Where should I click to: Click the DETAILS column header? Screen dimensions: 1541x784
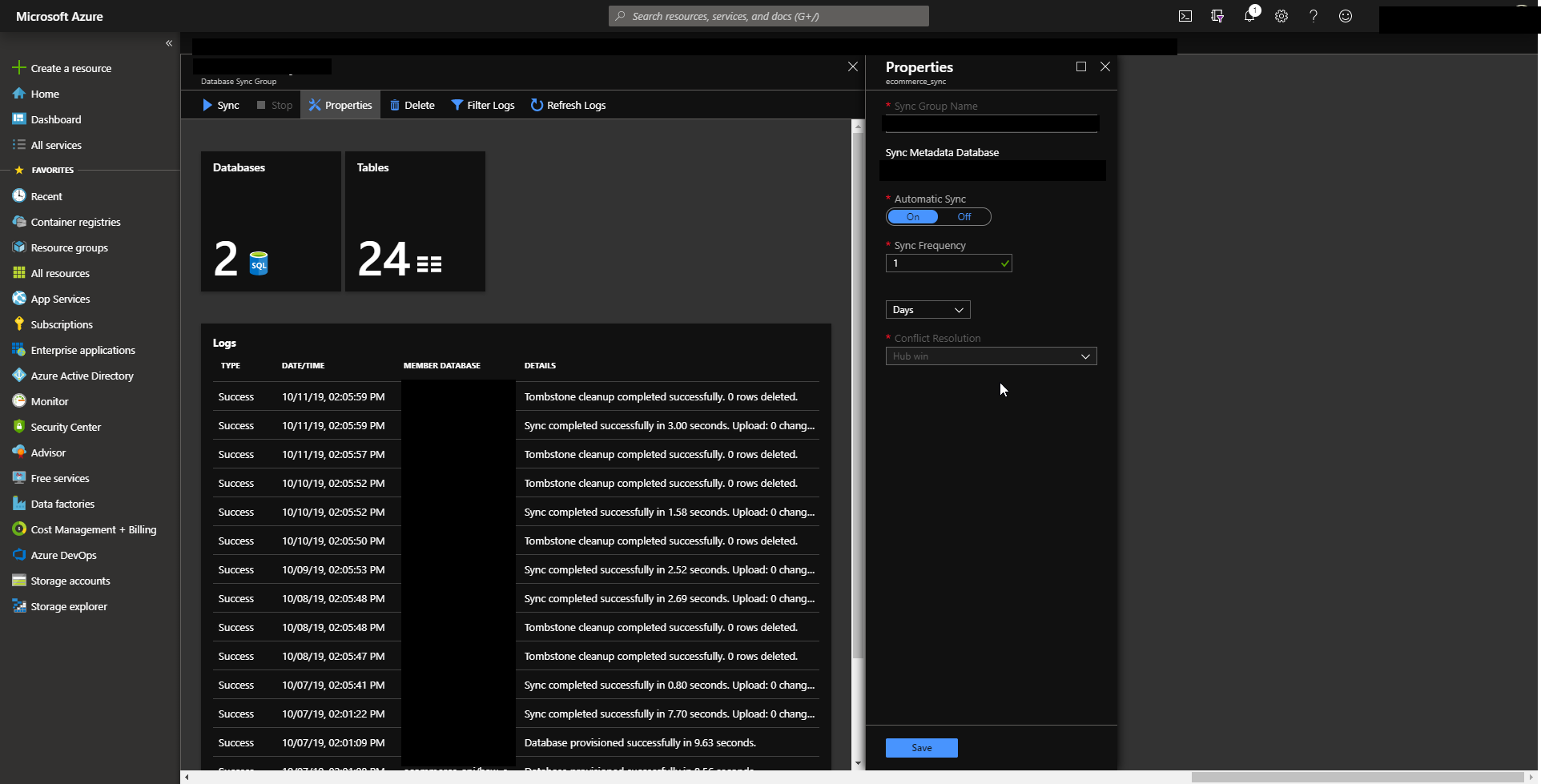pyautogui.click(x=540, y=366)
